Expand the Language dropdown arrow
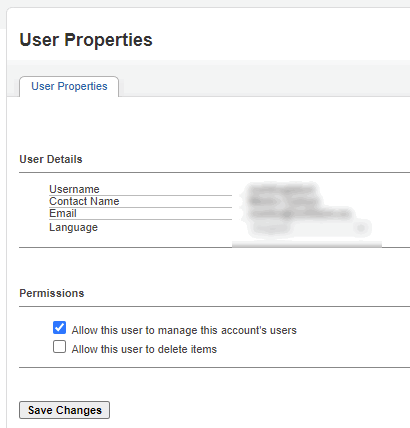The height and width of the screenshot is (428, 410). (x=361, y=228)
